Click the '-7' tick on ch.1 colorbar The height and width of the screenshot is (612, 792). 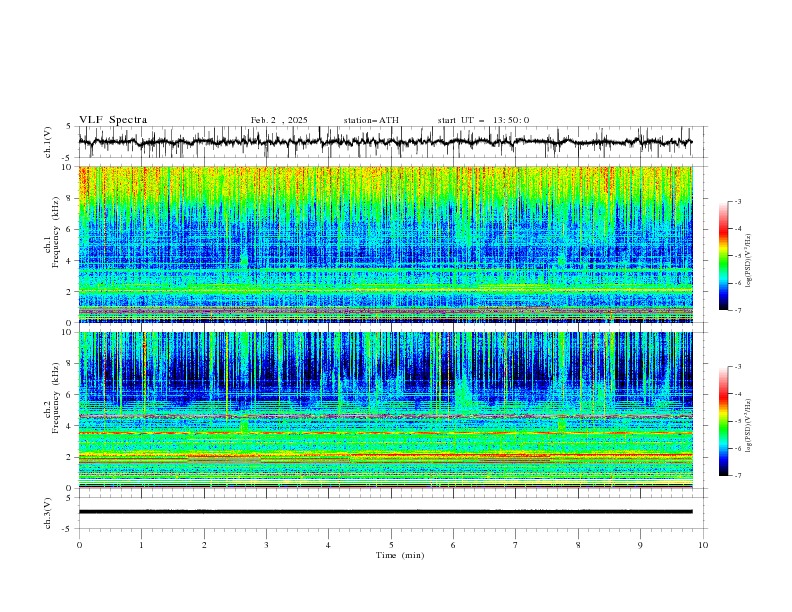coord(737,310)
